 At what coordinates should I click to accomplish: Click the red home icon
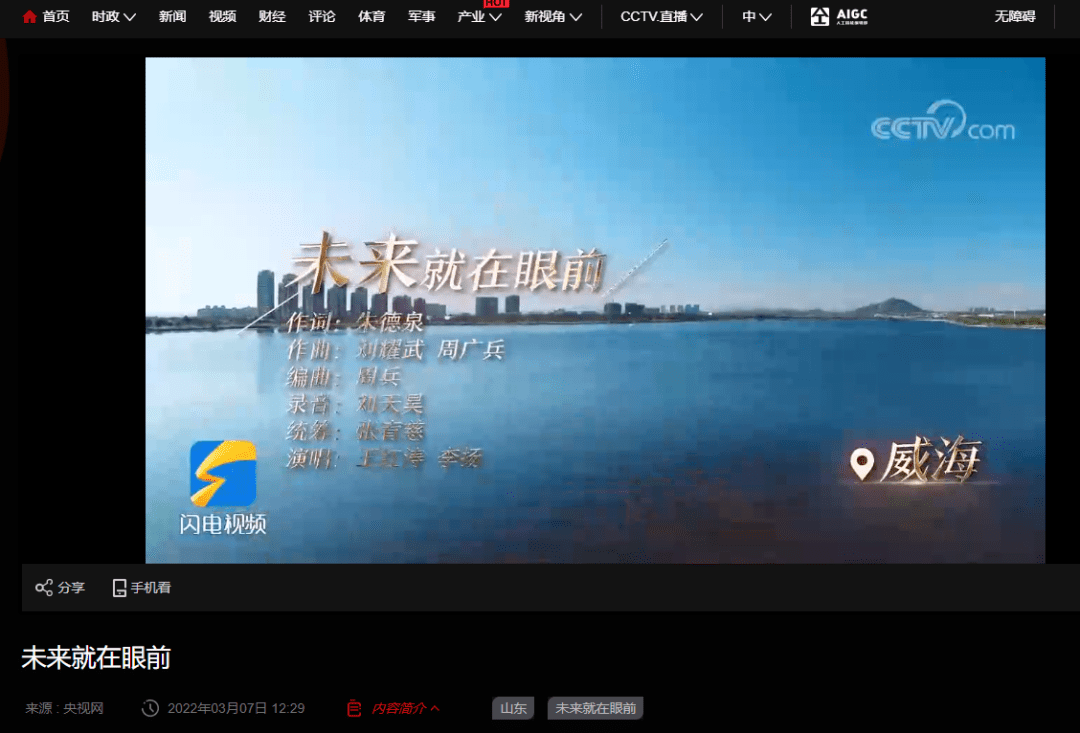[x=29, y=17]
